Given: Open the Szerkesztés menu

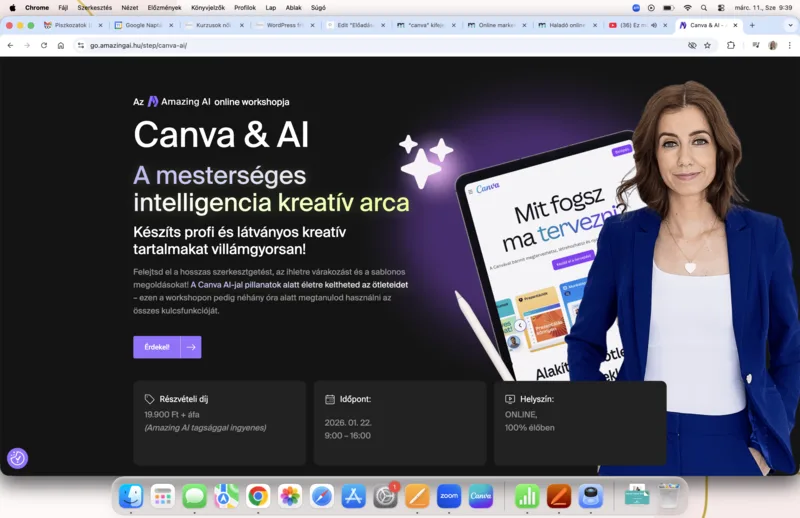Looking at the screenshot, I should click(94, 8).
